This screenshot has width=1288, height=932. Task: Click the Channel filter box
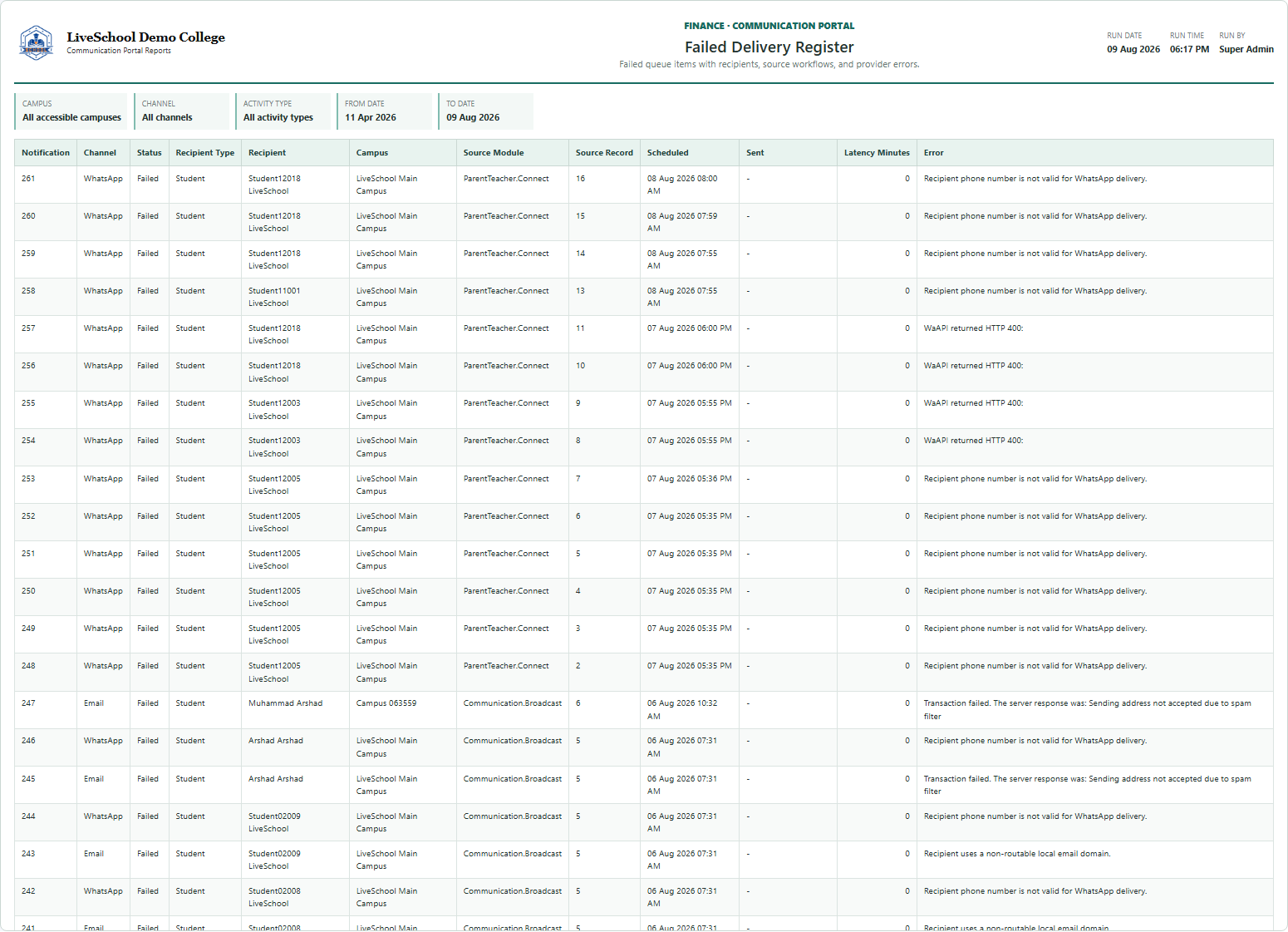click(180, 111)
